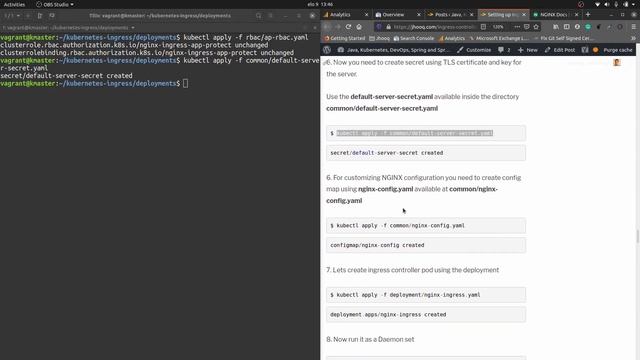Open a new browser tab

(588, 14)
